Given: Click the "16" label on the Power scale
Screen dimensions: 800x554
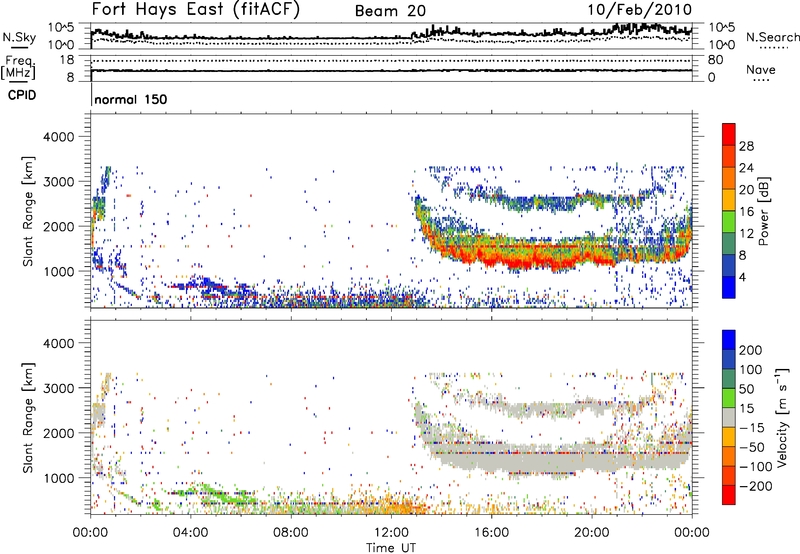Looking at the screenshot, I should point(746,212).
